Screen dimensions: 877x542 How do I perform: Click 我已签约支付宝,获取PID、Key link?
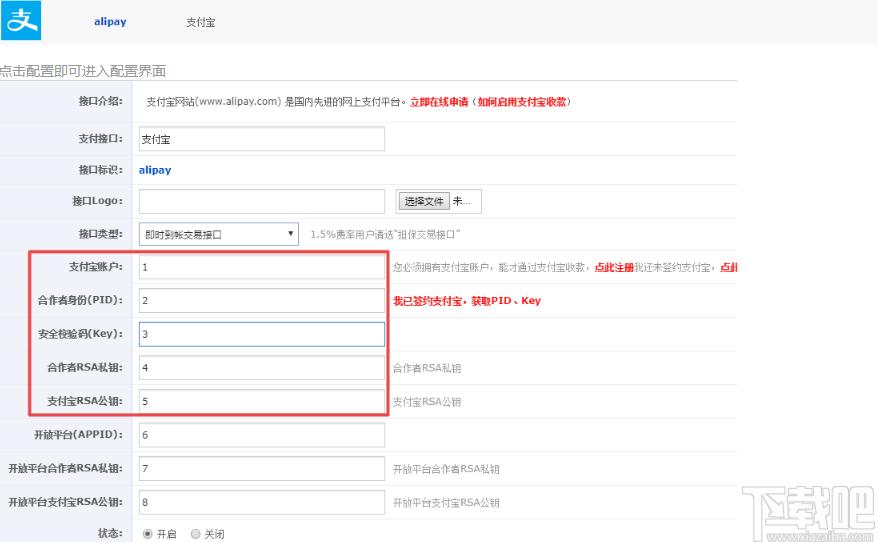pyautogui.click(x=467, y=301)
